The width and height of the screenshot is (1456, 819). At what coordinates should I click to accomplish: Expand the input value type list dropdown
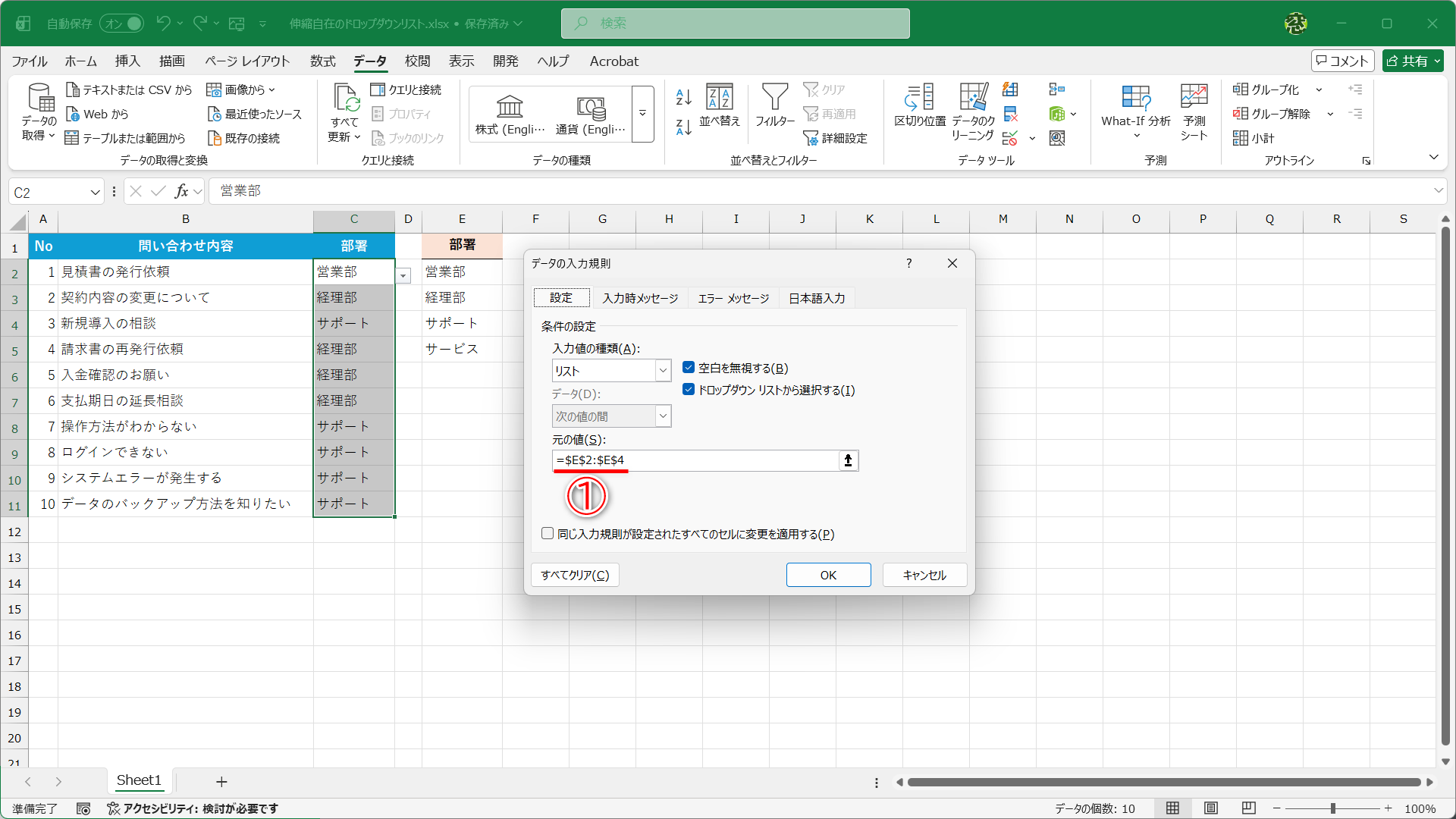[x=663, y=371]
